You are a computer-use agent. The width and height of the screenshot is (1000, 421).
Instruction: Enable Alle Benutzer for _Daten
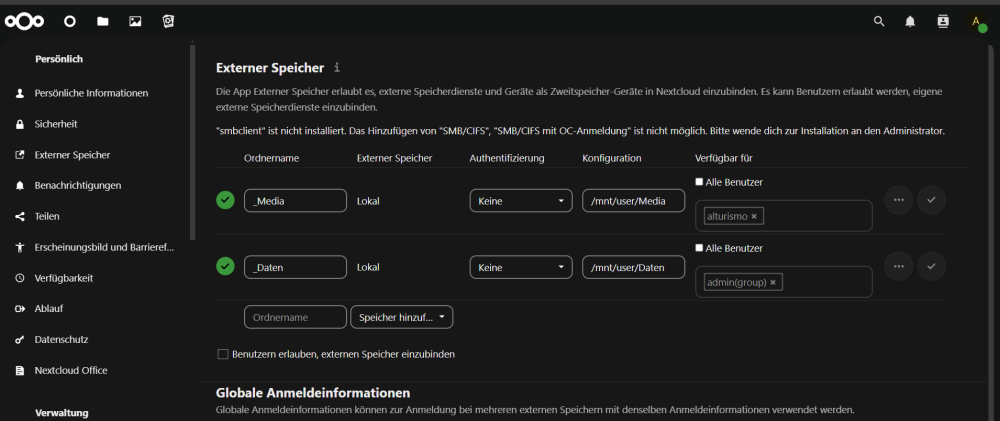[x=699, y=248]
